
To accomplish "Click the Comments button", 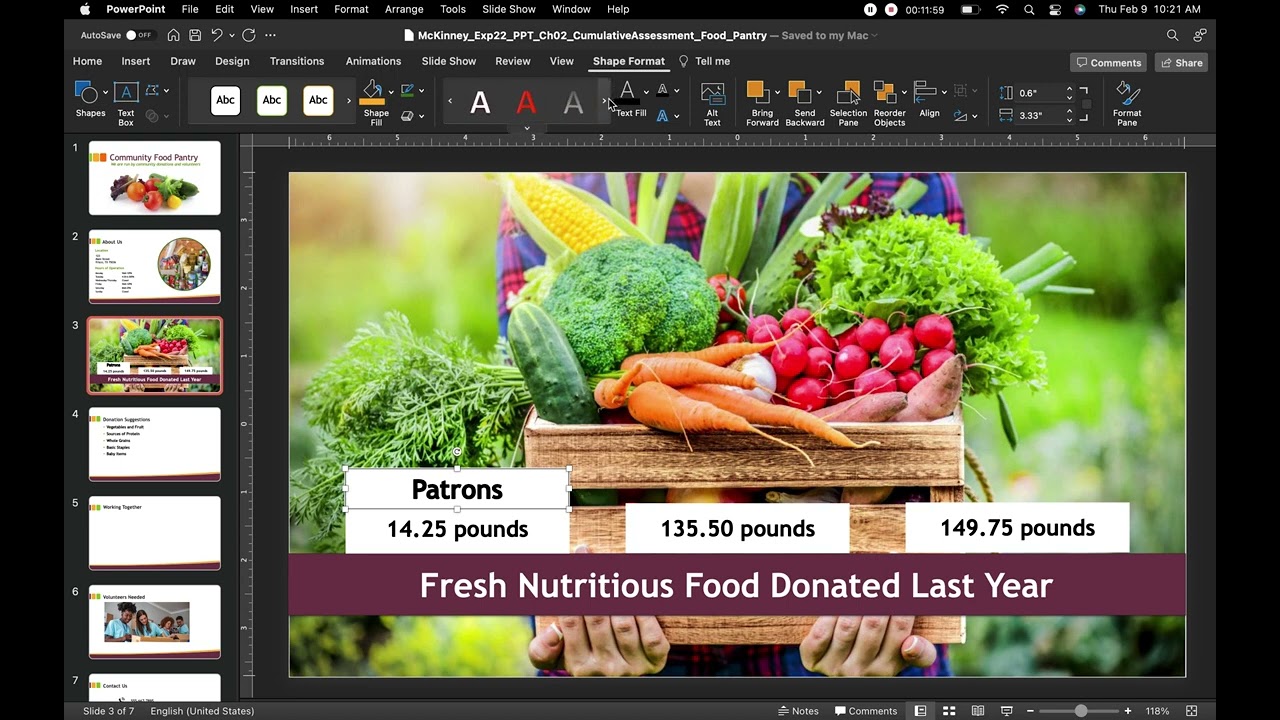I will 1108,62.
